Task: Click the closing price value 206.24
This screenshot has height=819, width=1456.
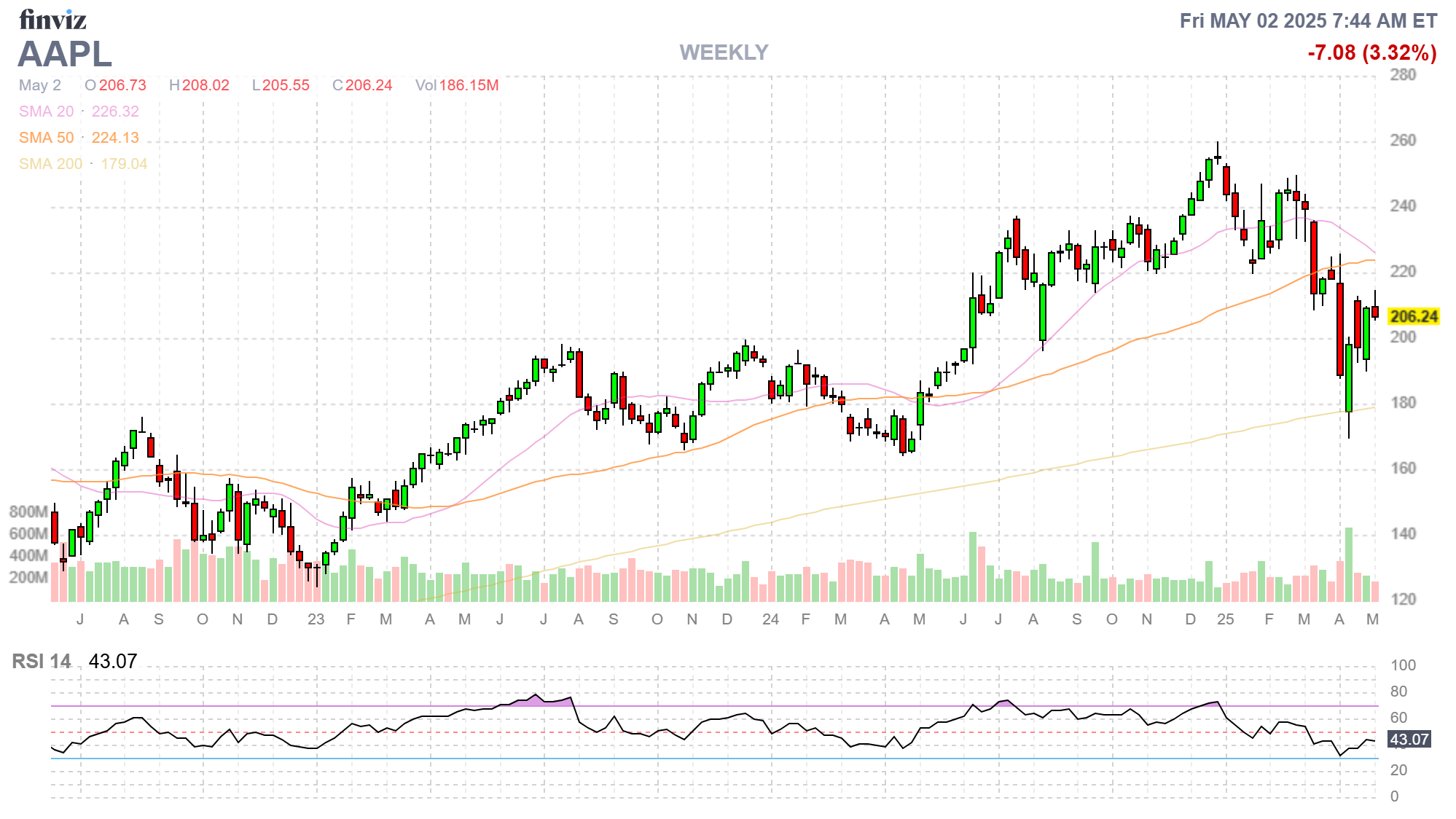Action: coord(369,85)
